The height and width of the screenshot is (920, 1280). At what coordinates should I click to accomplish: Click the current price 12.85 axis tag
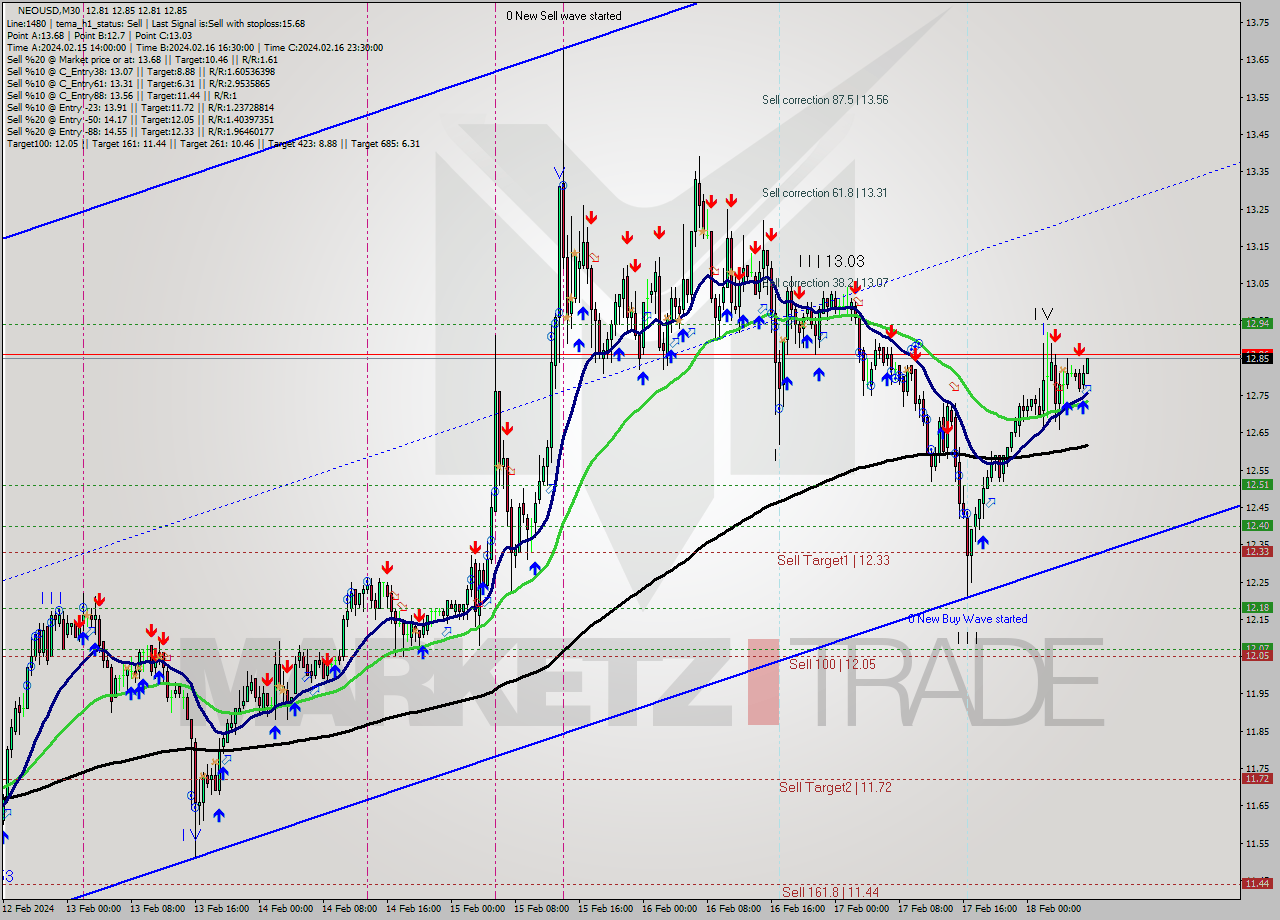click(1257, 358)
